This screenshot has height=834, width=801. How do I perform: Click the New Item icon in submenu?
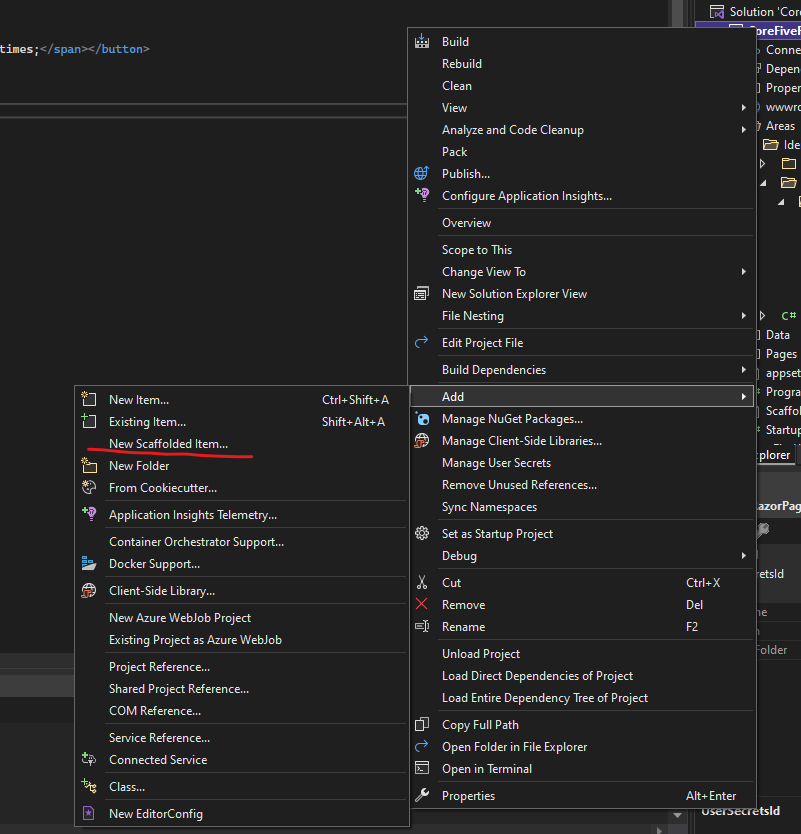click(89, 399)
